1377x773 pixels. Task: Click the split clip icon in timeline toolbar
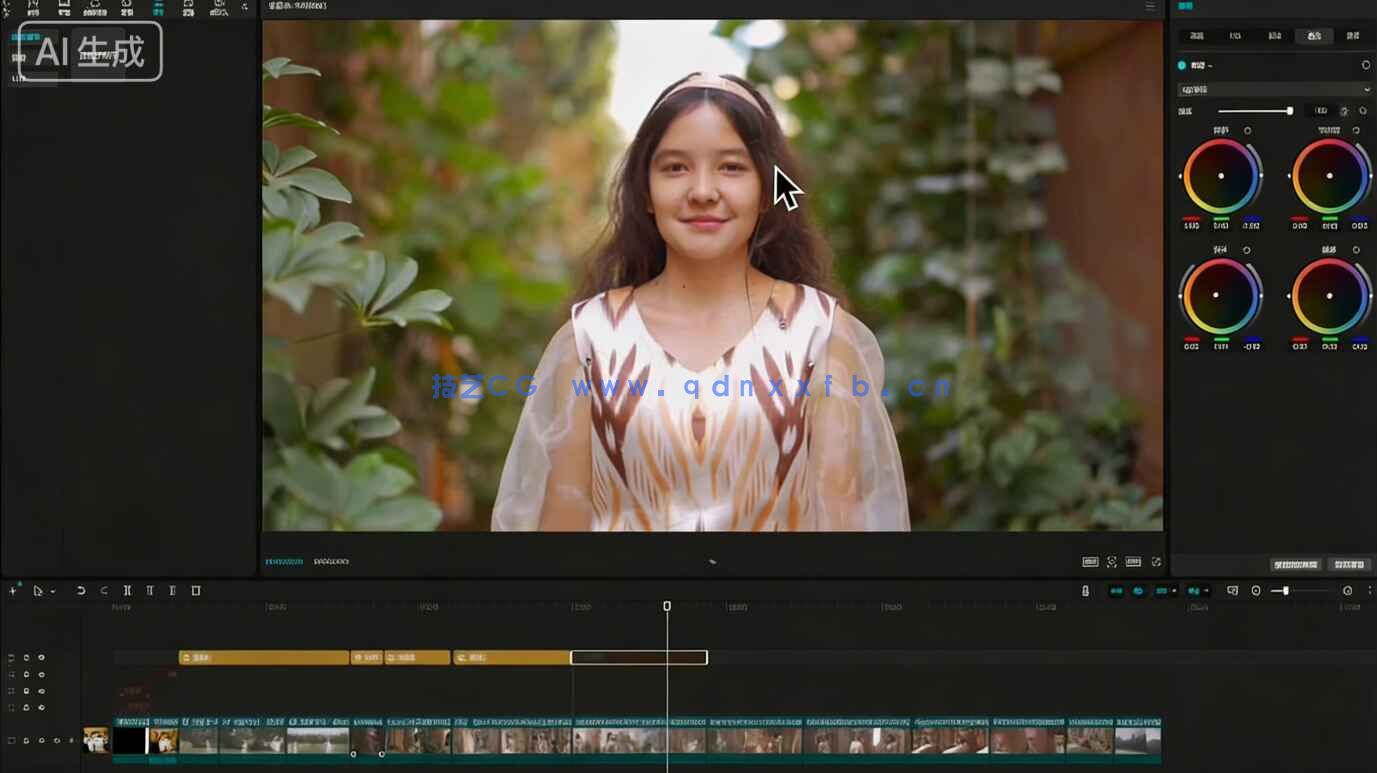[x=127, y=590]
